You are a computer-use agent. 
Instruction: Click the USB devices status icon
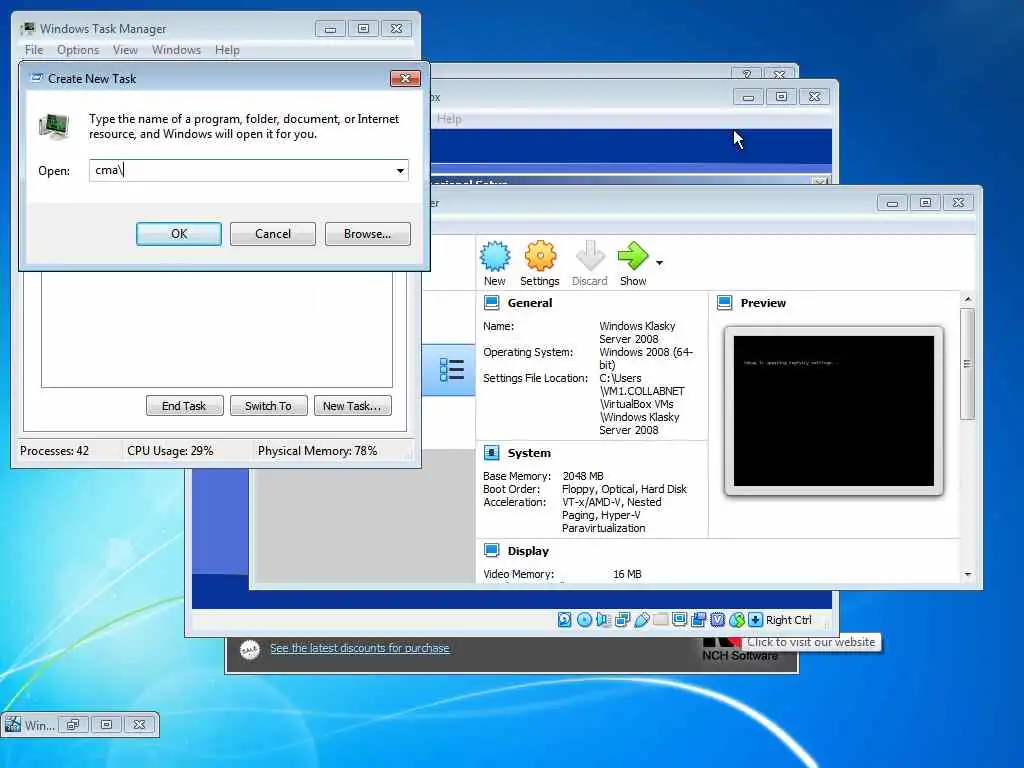click(641, 620)
